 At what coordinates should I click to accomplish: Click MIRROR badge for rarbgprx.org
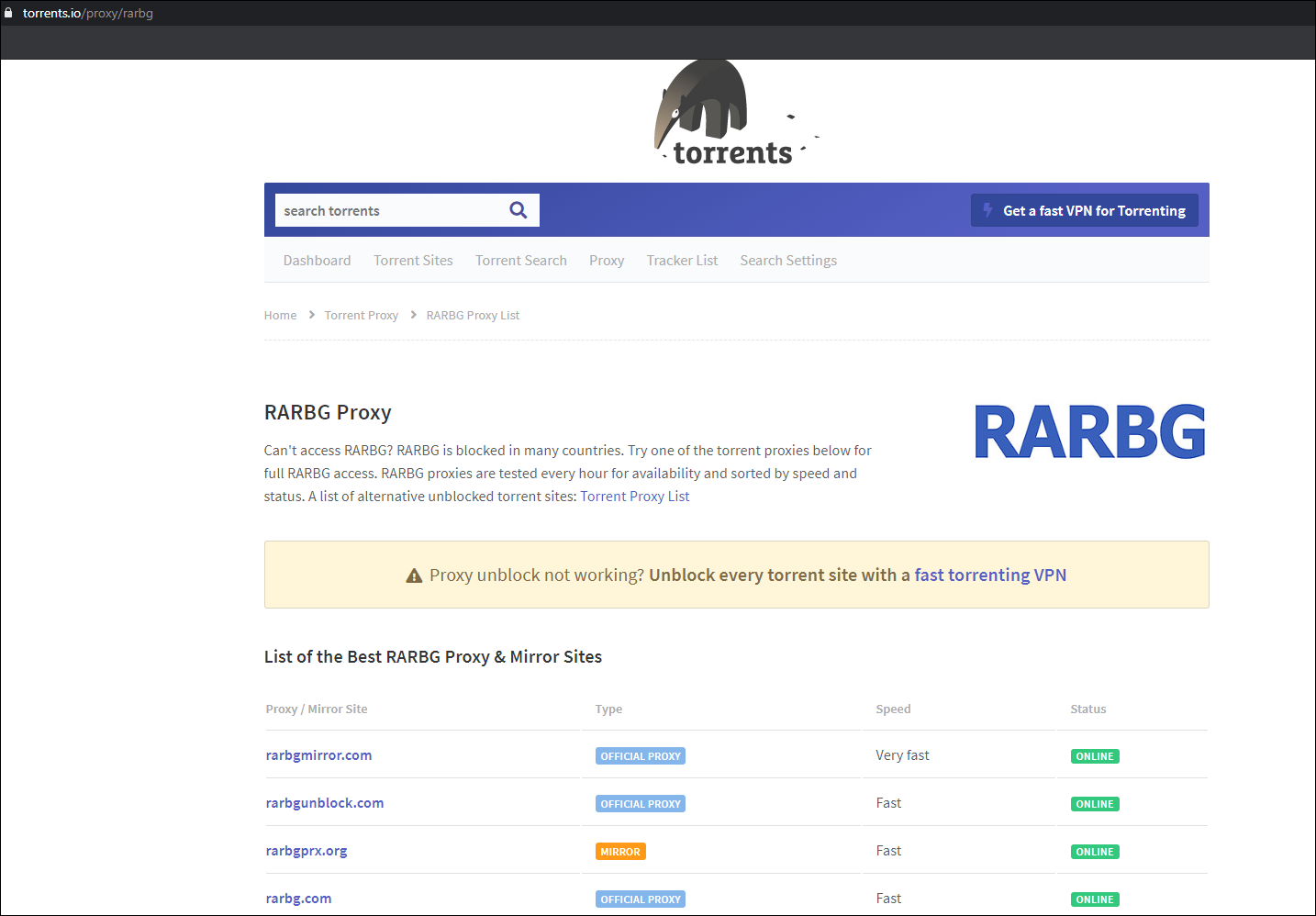point(620,852)
